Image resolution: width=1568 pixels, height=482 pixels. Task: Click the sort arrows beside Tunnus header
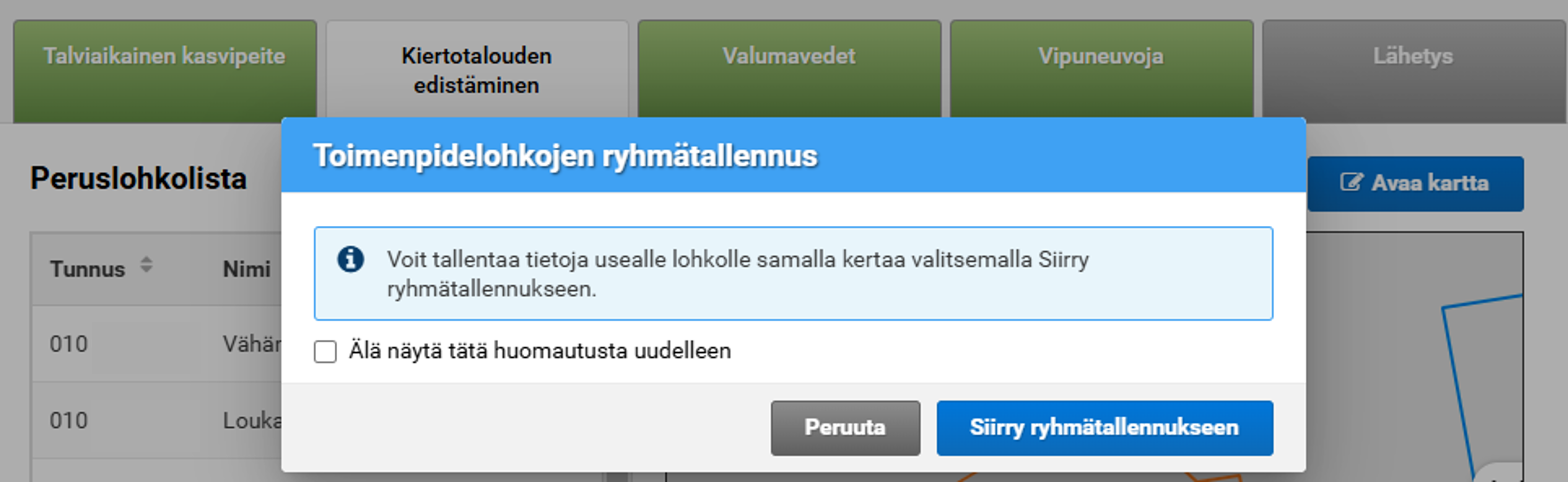click(146, 265)
